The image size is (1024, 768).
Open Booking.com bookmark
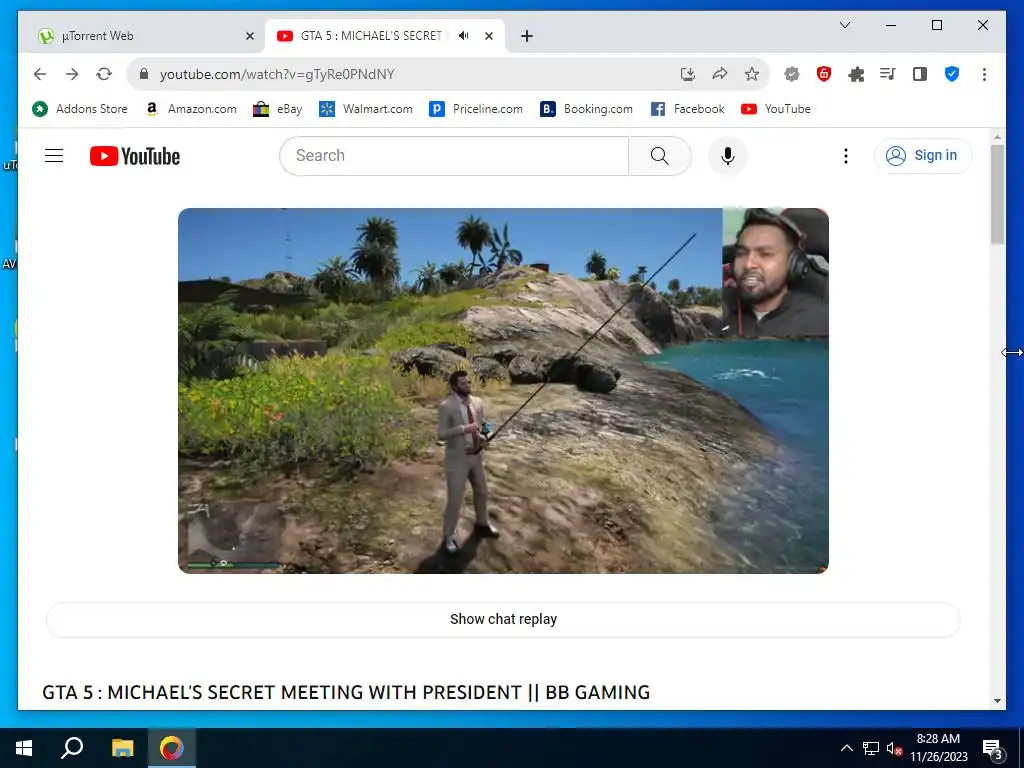tap(586, 109)
